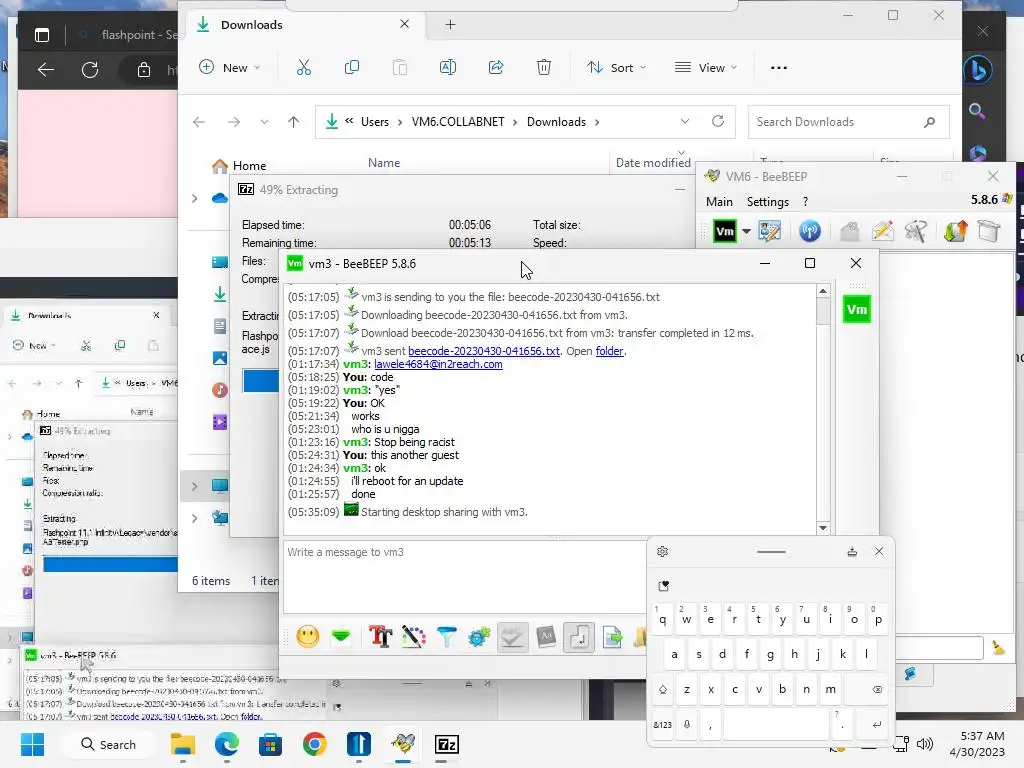This screenshot has width=1024, height=768.
Task: Go up one folder level in Explorer
Action: pos(293,122)
